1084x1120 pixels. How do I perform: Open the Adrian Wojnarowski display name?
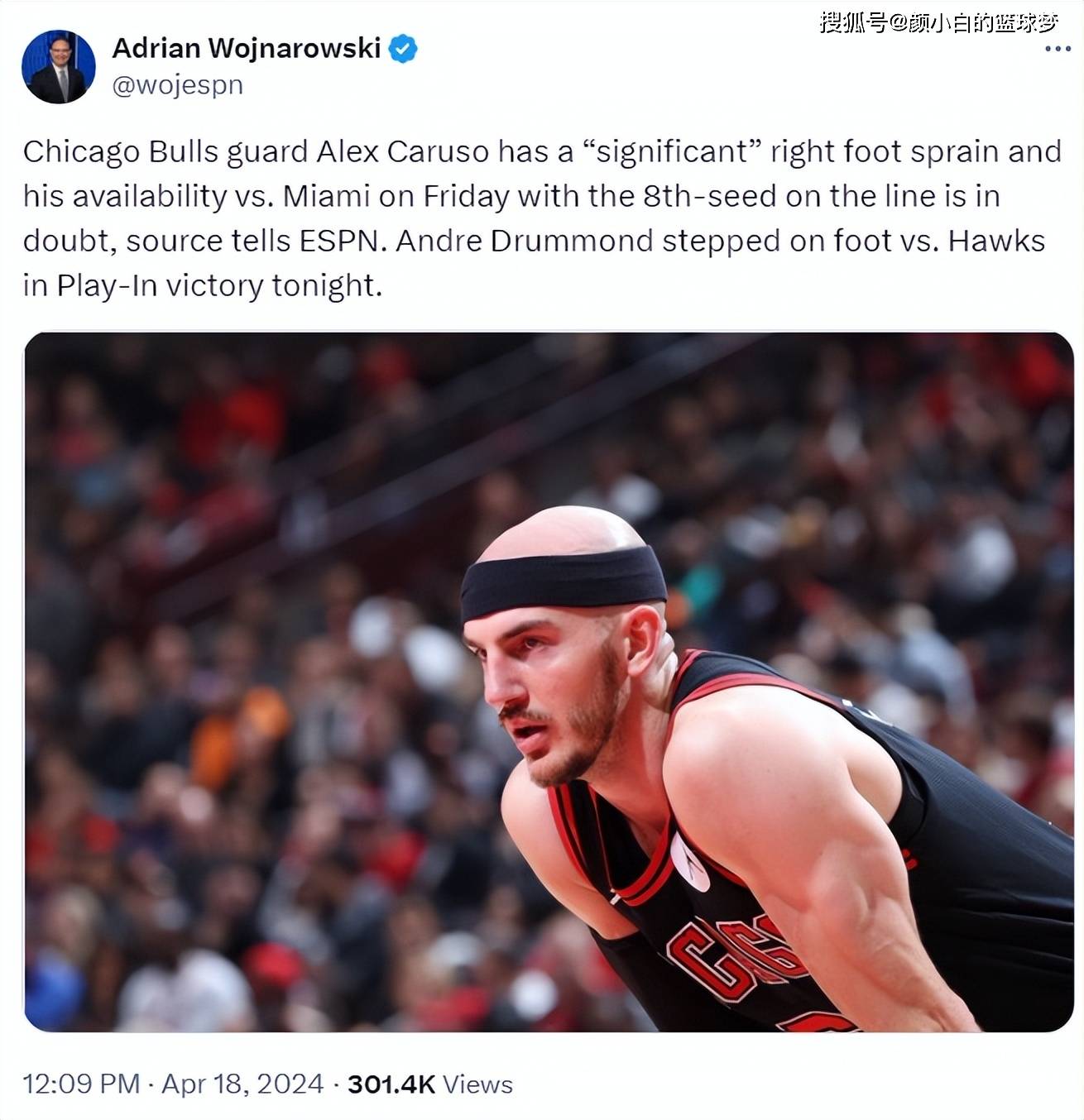tap(247, 49)
